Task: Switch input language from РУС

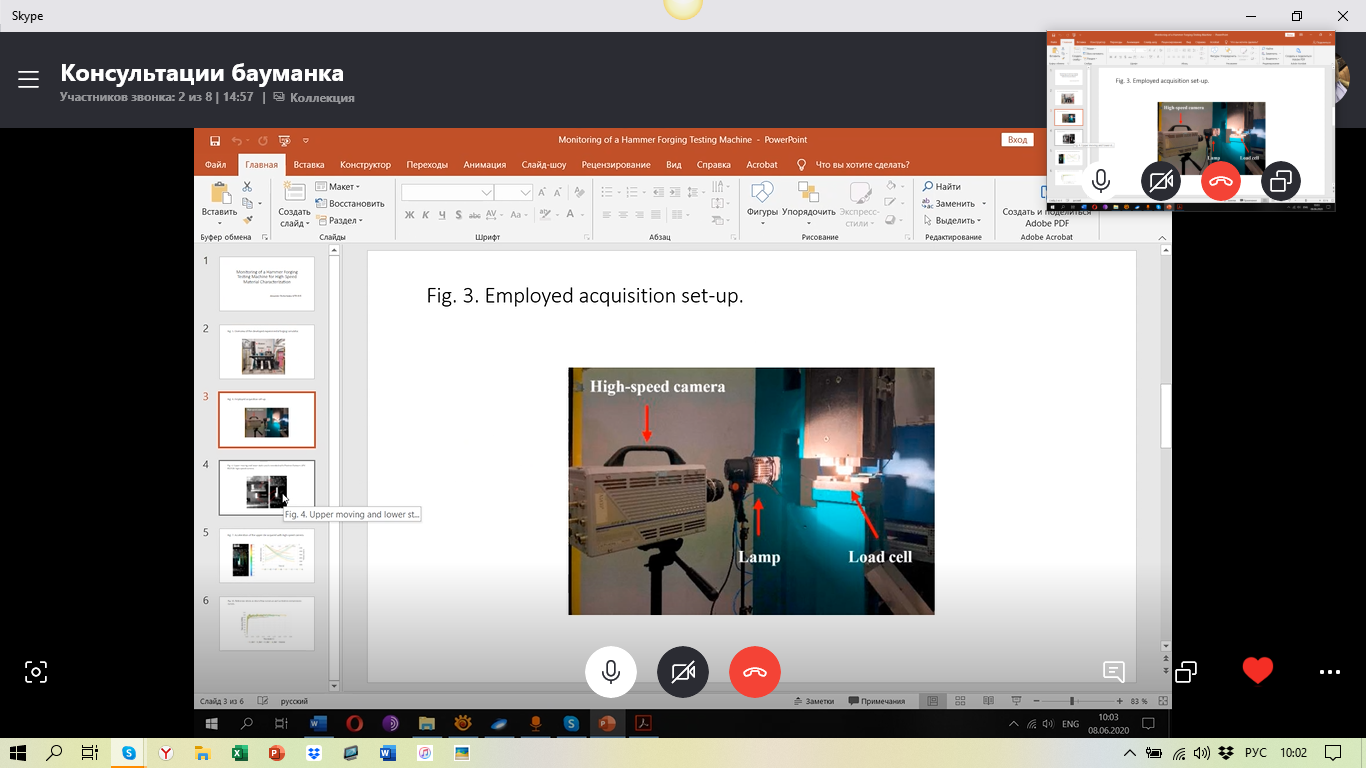Action: [x=1254, y=753]
